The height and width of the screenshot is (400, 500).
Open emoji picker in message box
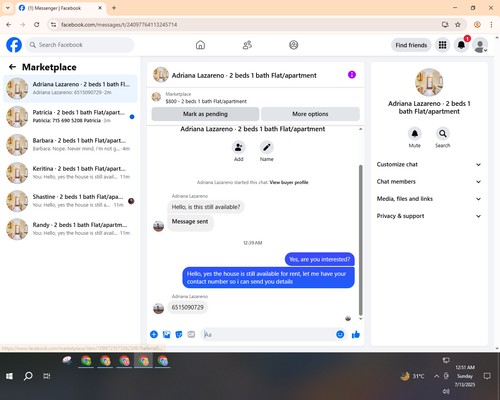coord(340,334)
